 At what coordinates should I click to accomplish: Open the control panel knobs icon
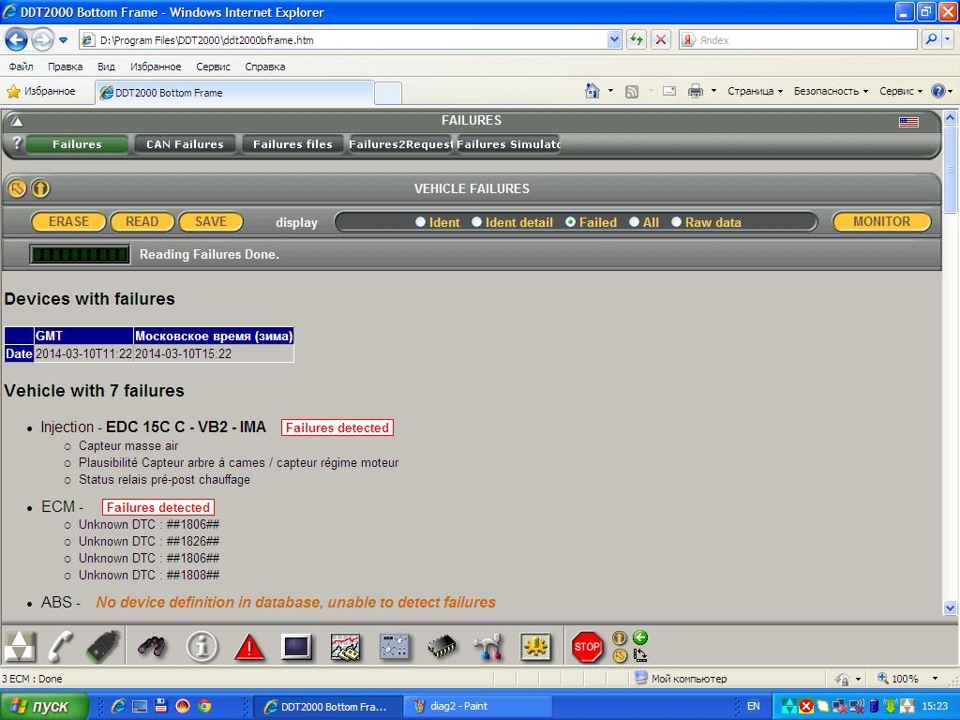(x=394, y=647)
